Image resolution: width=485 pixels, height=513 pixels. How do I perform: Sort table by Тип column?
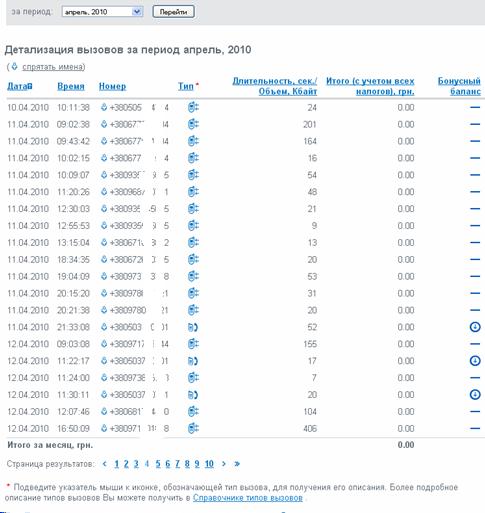click(186, 86)
